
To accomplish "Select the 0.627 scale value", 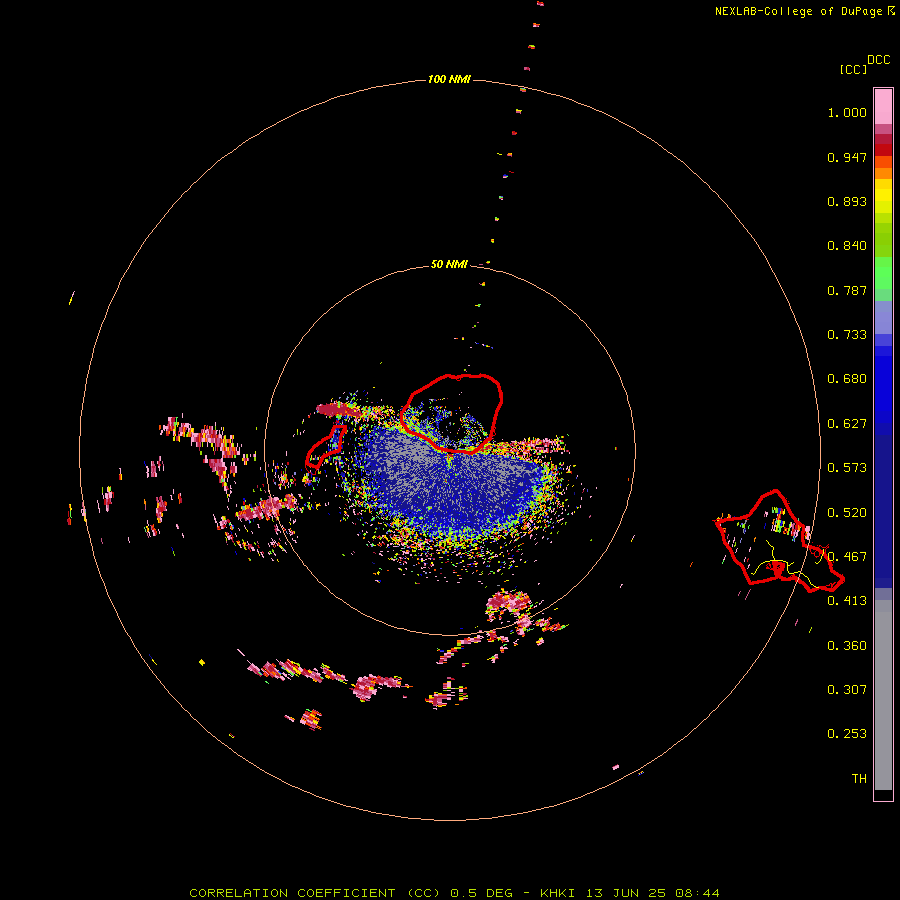I will (x=847, y=424).
